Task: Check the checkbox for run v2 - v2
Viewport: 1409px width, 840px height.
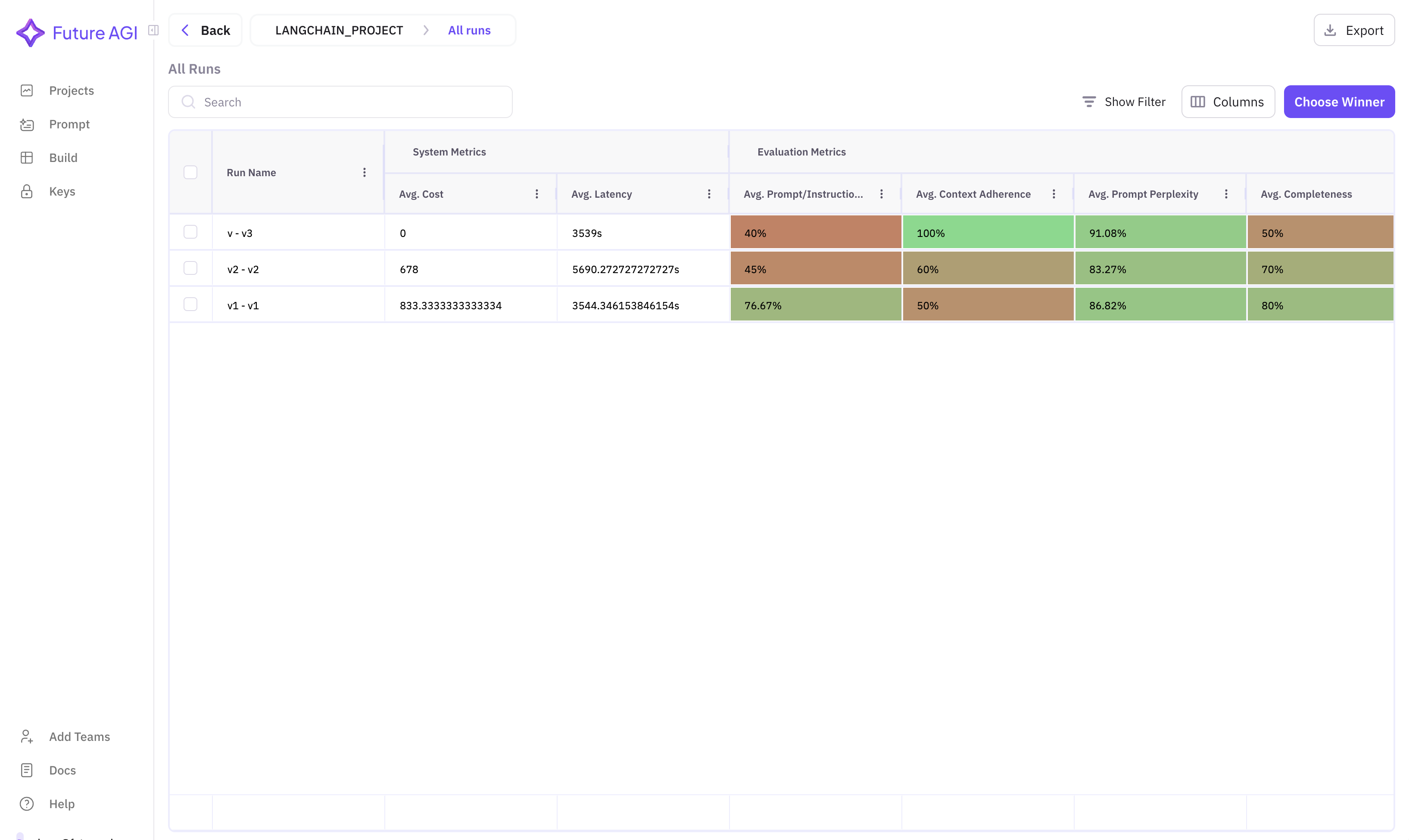Action: [190, 268]
